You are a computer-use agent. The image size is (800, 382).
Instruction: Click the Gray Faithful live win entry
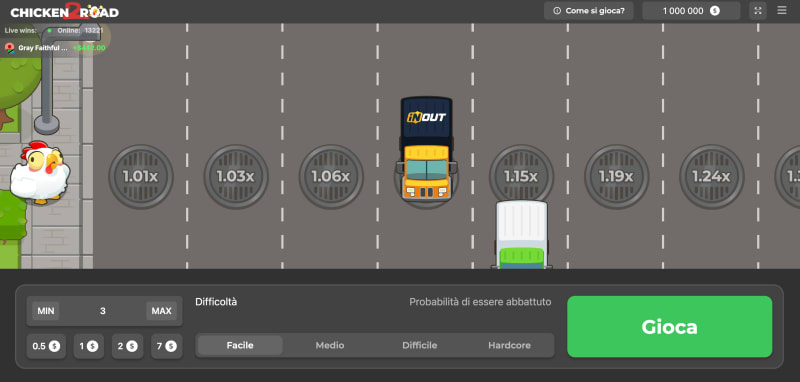[55, 48]
